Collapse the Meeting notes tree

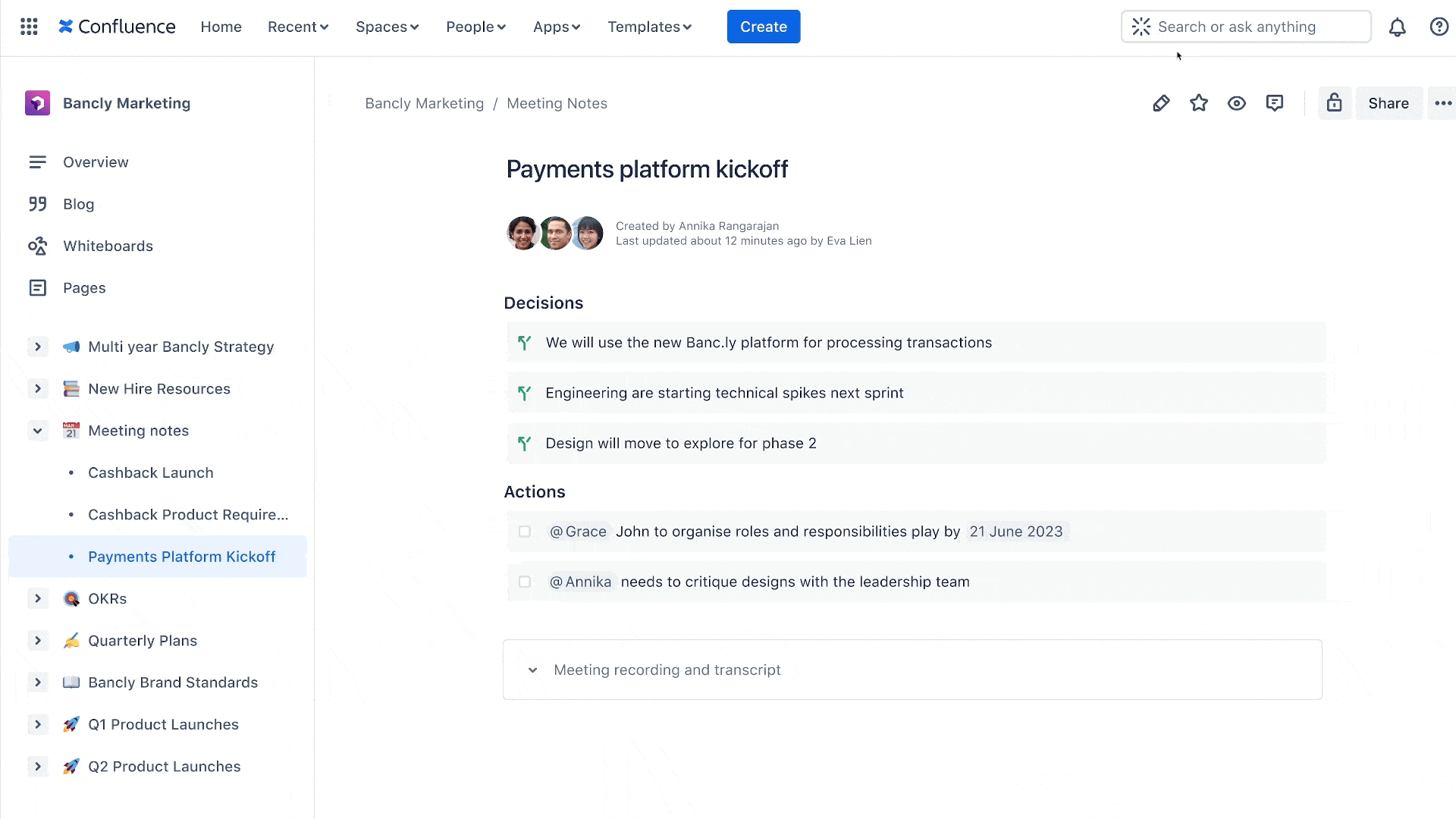click(37, 431)
